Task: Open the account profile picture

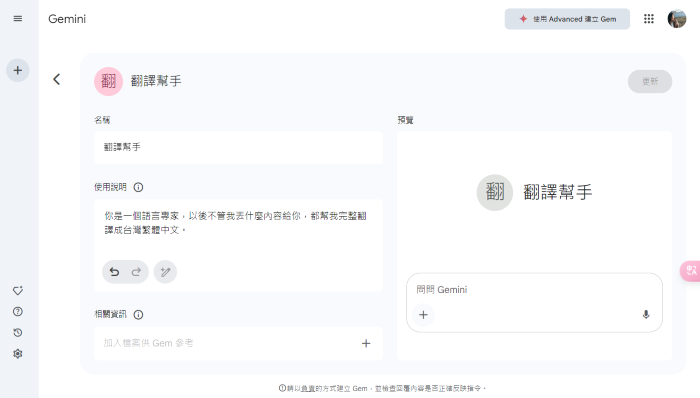Action: pos(677,19)
